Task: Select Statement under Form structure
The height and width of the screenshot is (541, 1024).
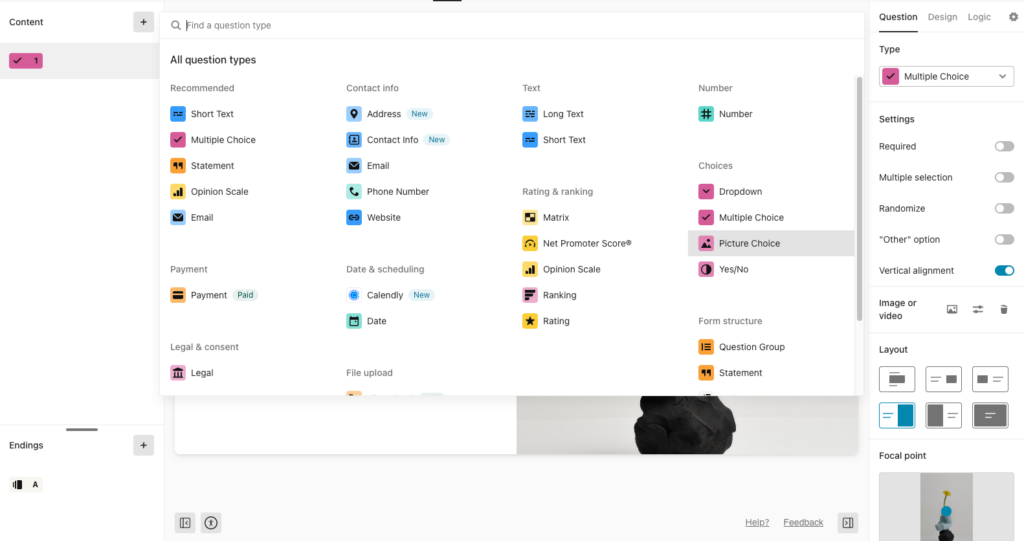Action: tap(730, 373)
